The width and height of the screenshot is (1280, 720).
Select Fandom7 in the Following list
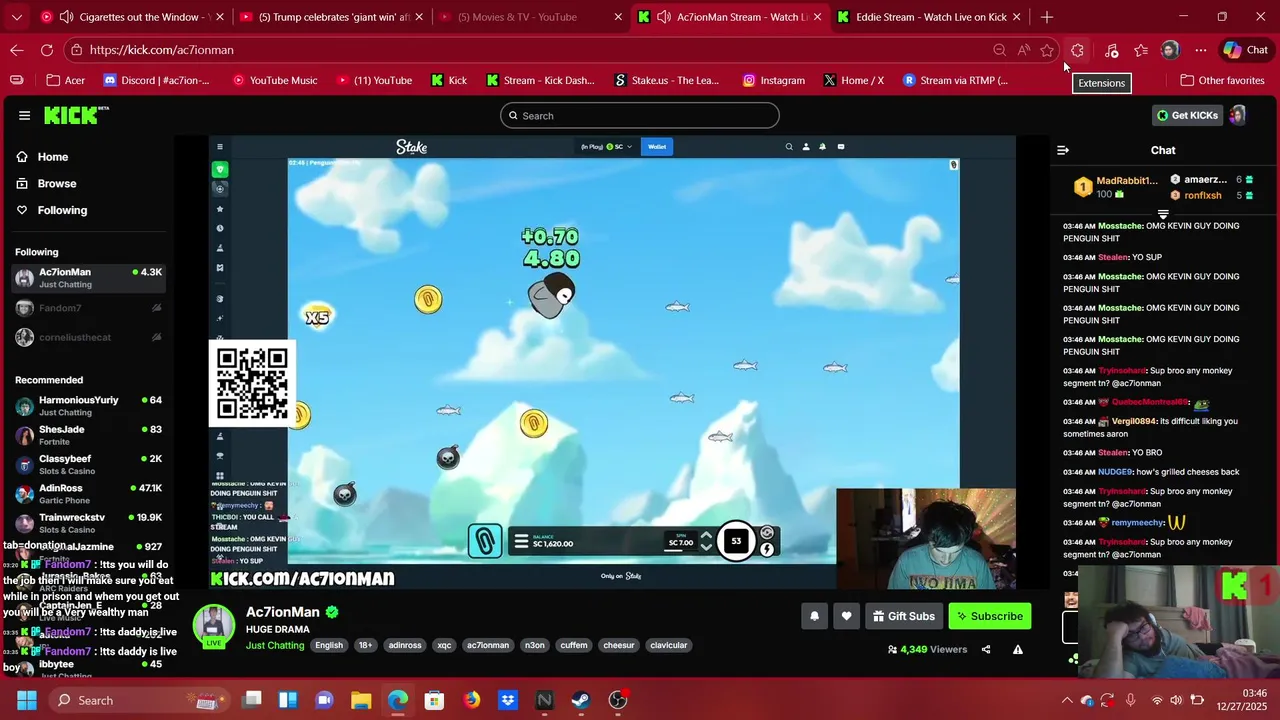click(88, 308)
